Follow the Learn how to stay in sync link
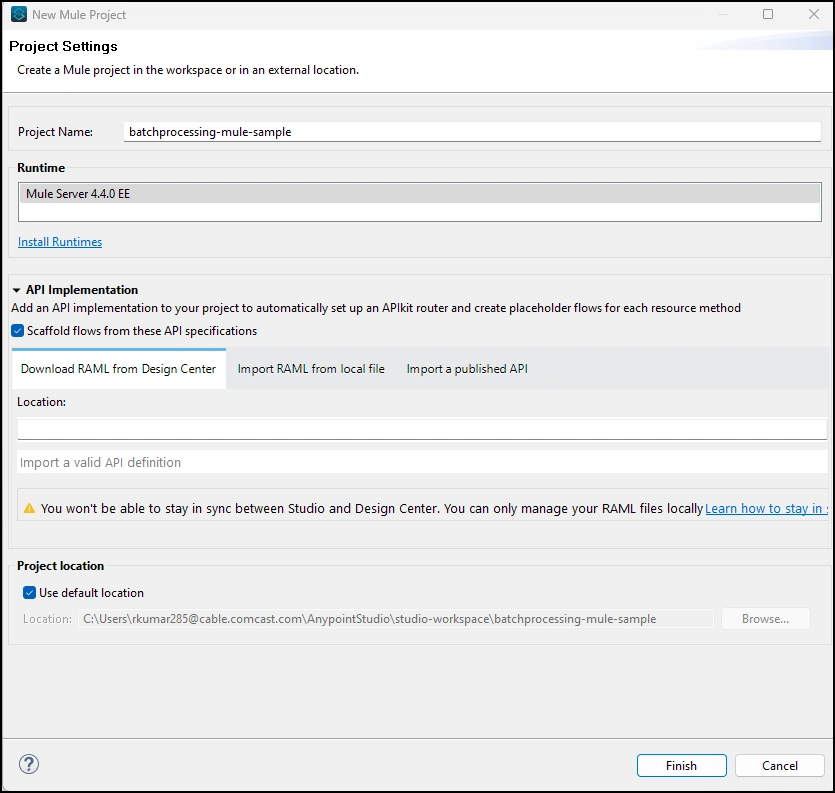 pos(766,509)
